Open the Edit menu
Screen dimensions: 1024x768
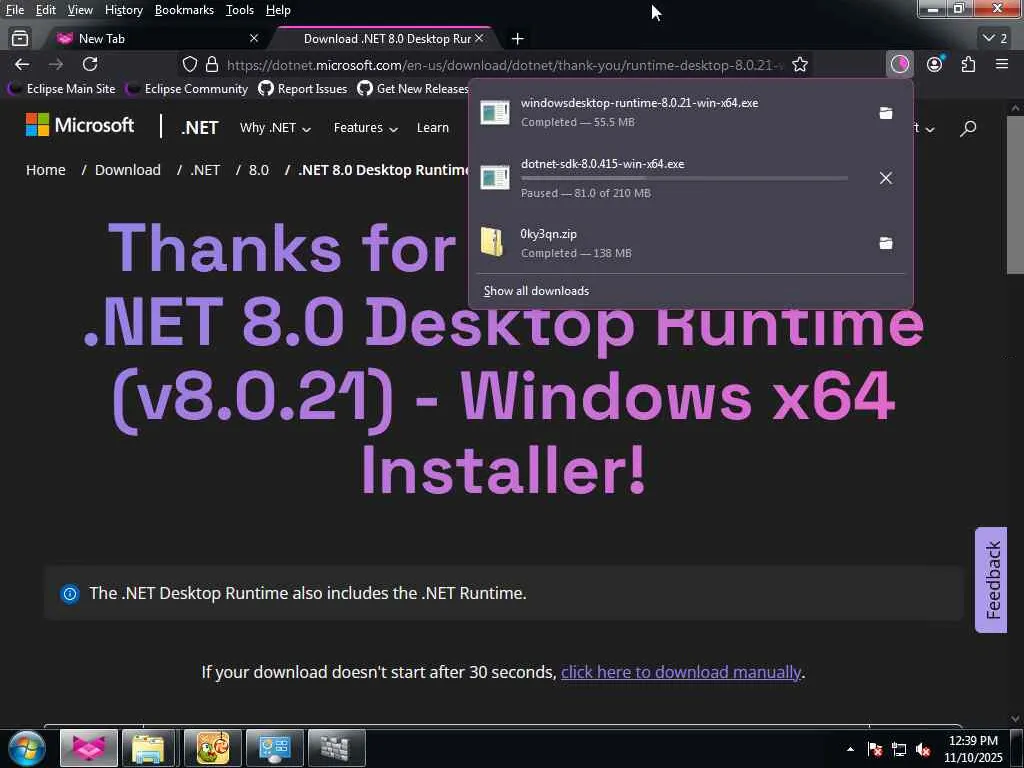pyautogui.click(x=45, y=10)
